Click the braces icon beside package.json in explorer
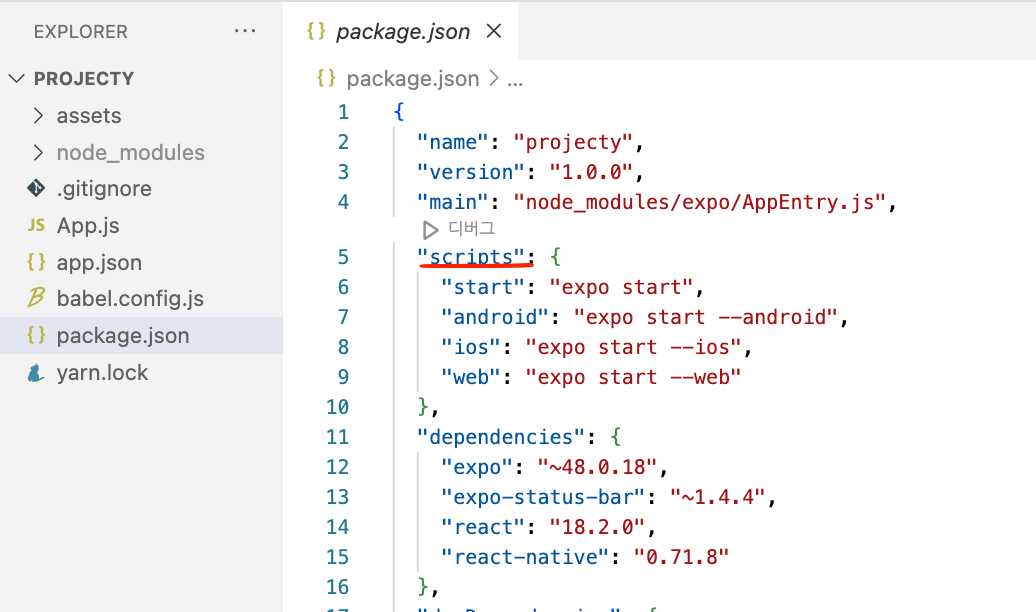This screenshot has height=612, width=1036. coord(36,335)
